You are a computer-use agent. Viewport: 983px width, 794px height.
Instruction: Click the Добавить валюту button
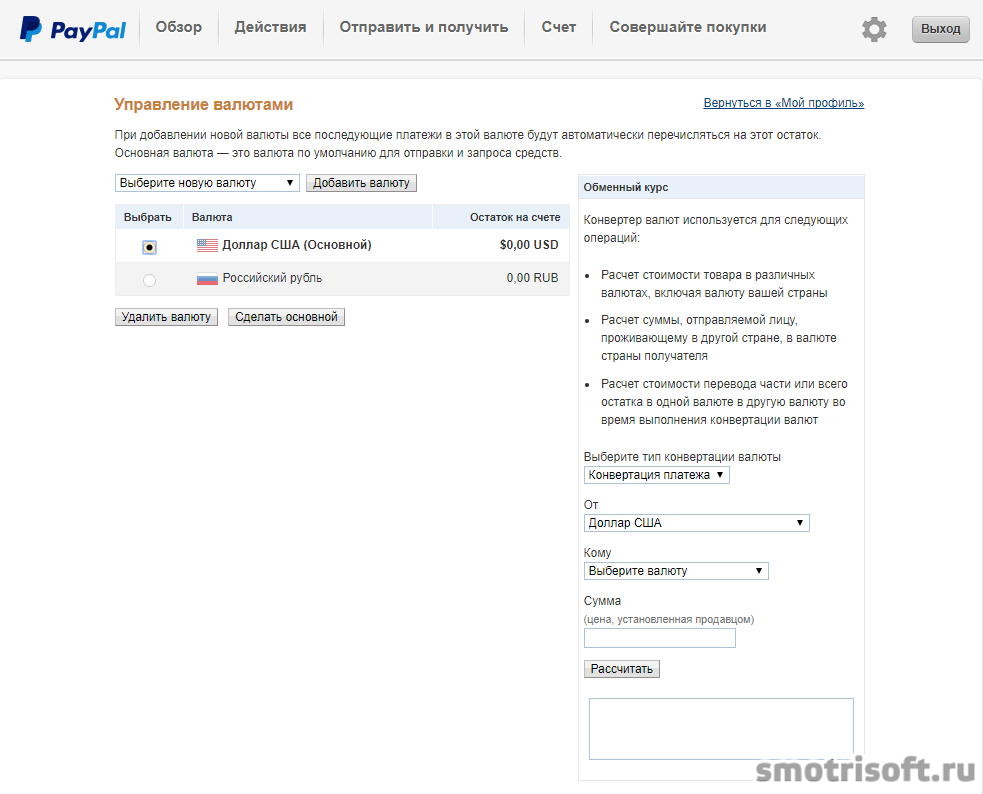click(x=361, y=183)
